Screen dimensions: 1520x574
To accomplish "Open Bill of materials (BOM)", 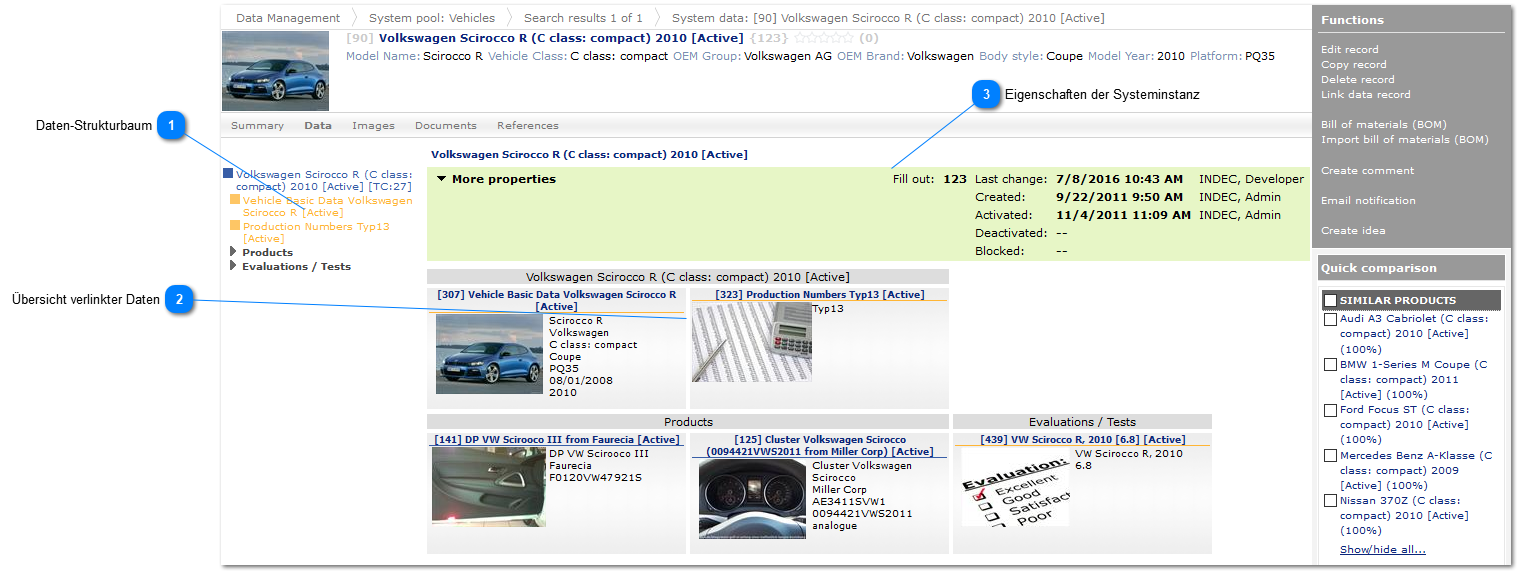I will [1383, 124].
